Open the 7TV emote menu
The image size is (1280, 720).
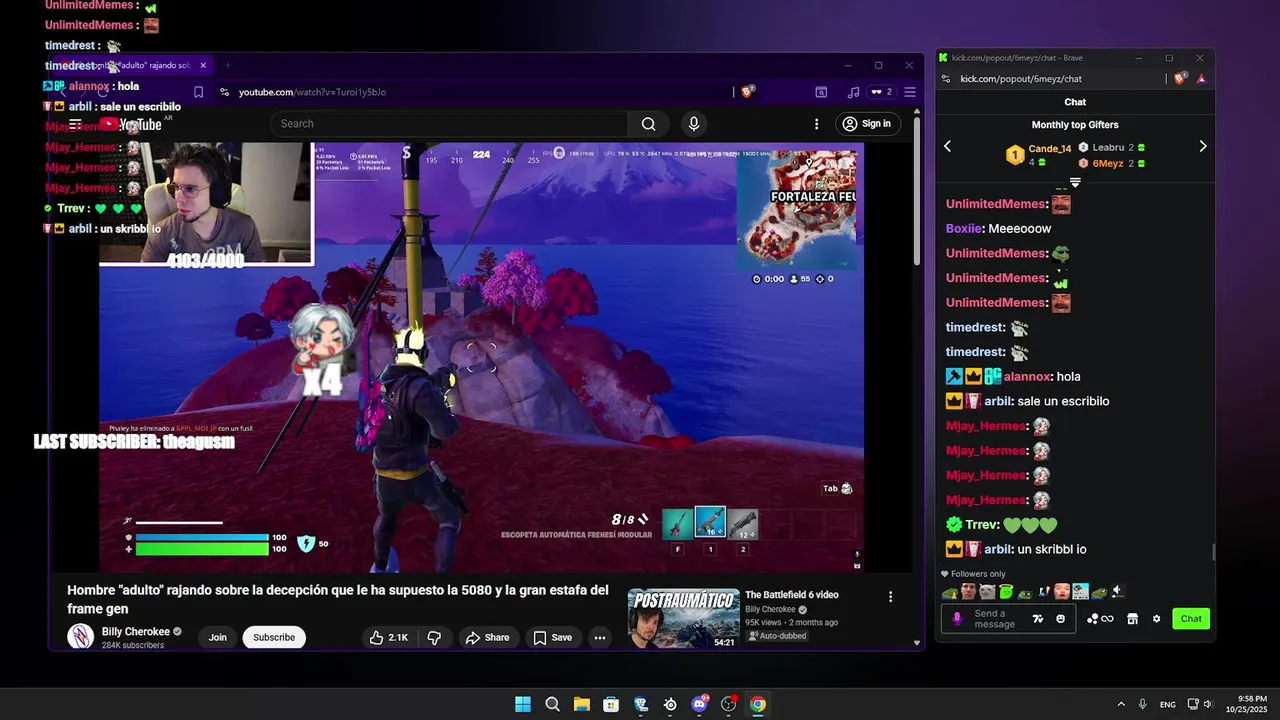(1038, 619)
